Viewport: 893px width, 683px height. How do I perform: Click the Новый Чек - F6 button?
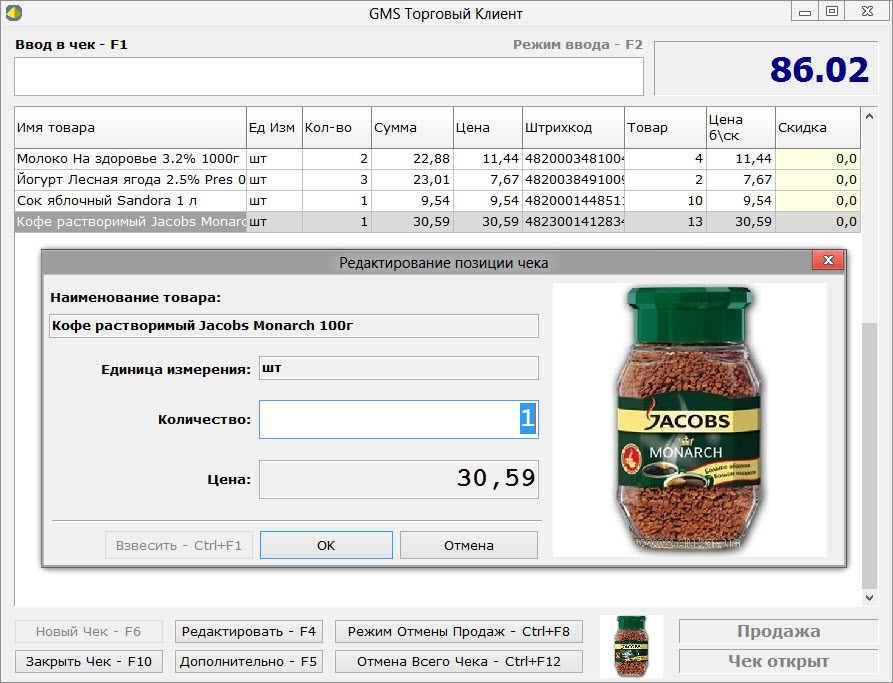pyautogui.click(x=88, y=631)
